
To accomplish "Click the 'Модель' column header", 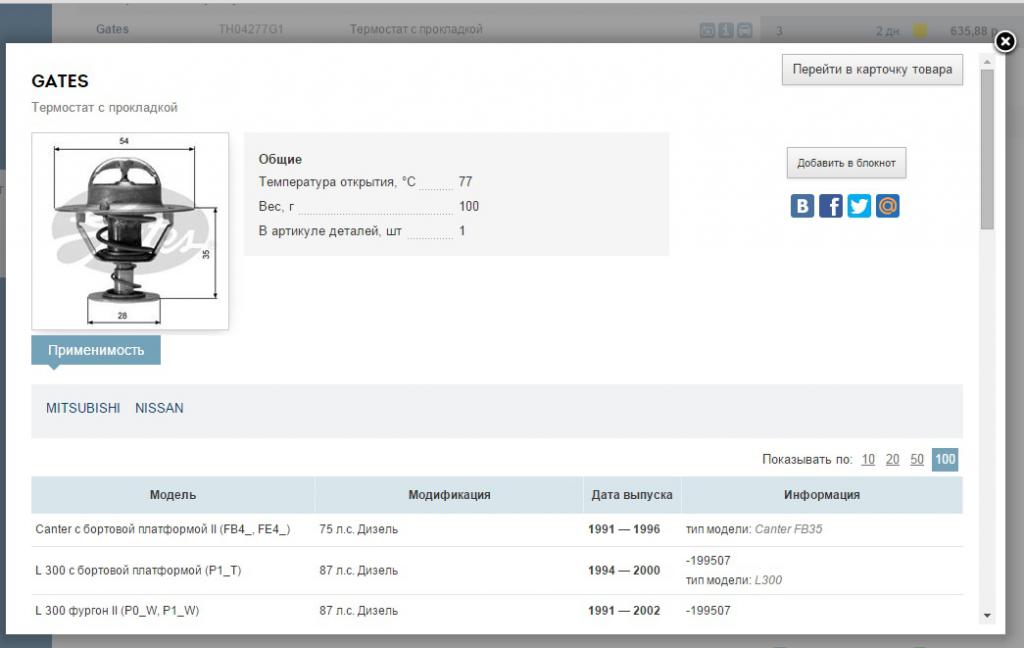I will [x=172, y=495].
